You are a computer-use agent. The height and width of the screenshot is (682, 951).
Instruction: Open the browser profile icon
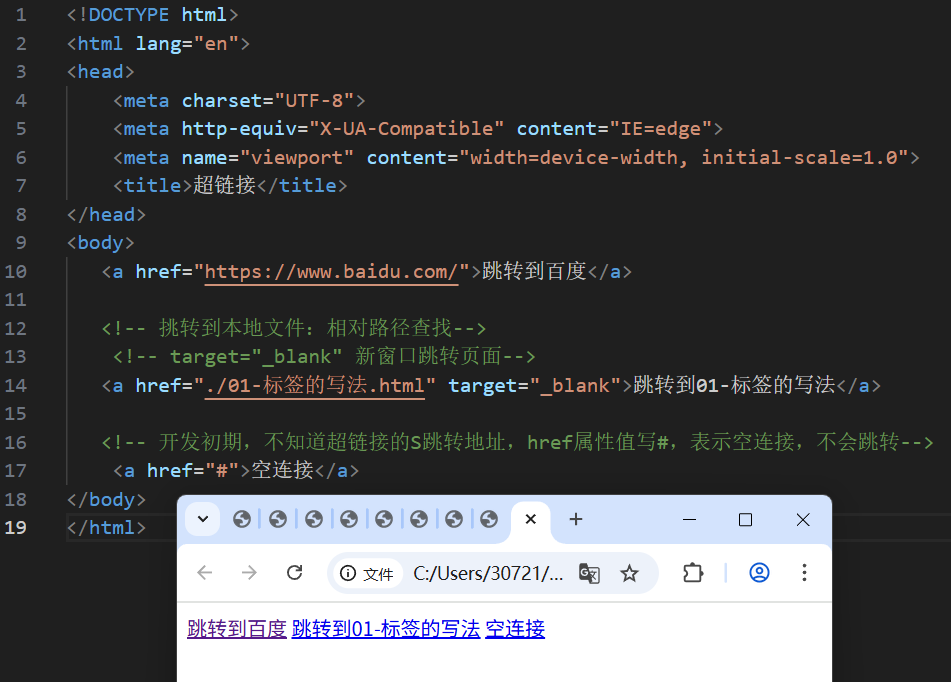point(759,572)
